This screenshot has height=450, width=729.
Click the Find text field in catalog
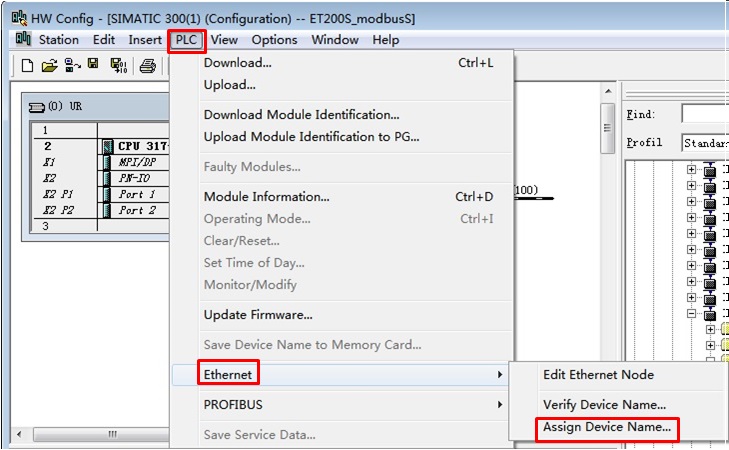click(704, 114)
